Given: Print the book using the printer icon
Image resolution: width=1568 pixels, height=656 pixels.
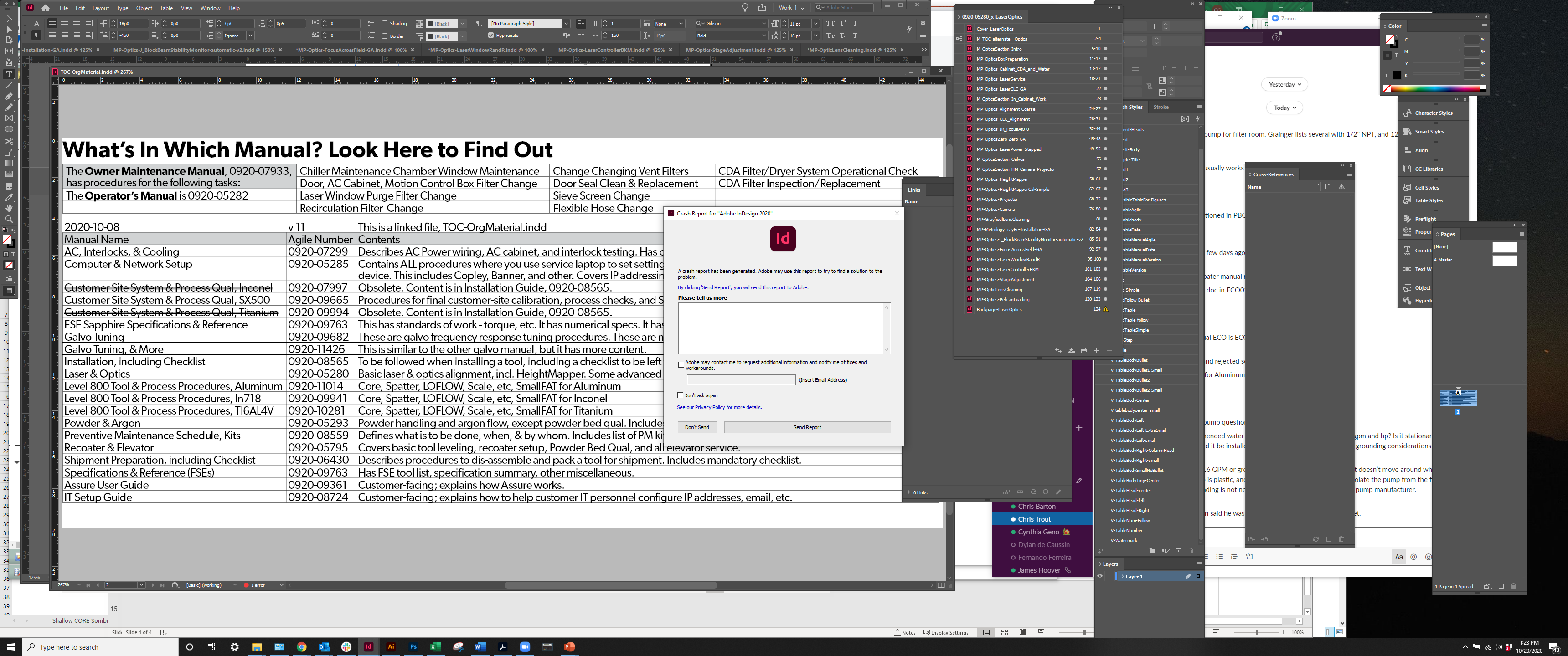Looking at the screenshot, I should coord(1083,350).
